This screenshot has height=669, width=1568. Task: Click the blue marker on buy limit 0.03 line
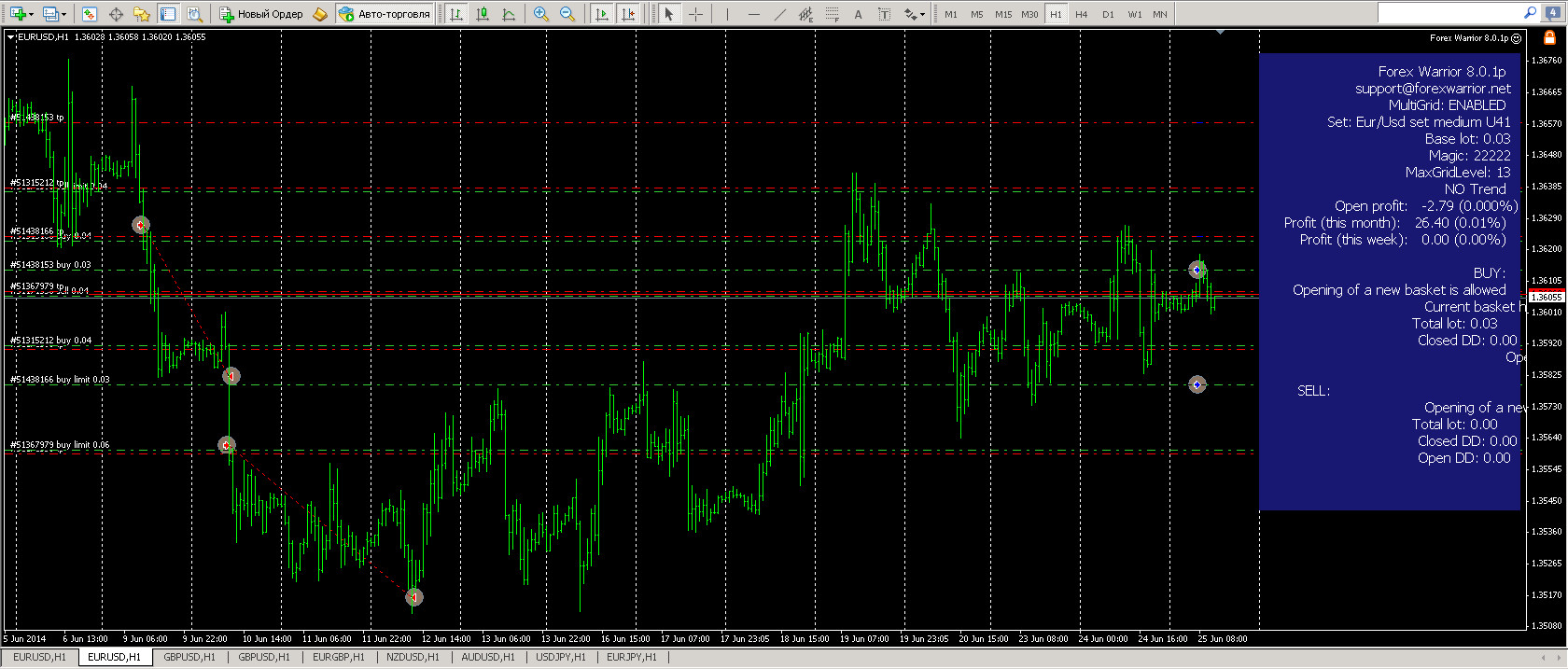click(1197, 384)
